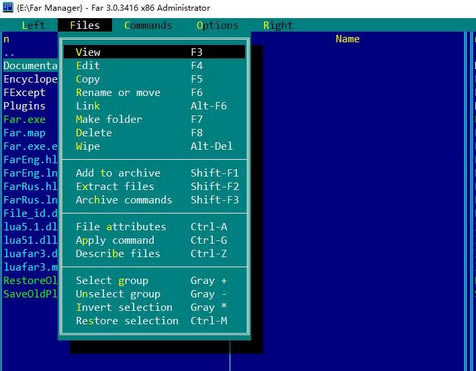Choose Unselect group entry
The height and width of the screenshot is (371, 476).
[154, 294]
